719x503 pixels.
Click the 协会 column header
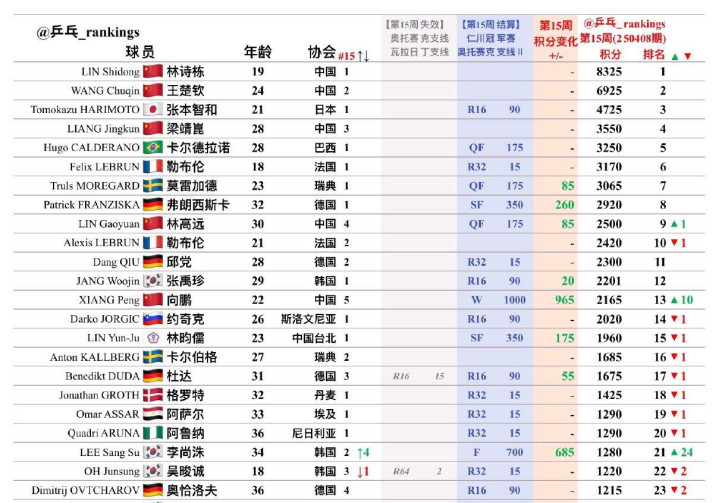[x=322, y=52]
